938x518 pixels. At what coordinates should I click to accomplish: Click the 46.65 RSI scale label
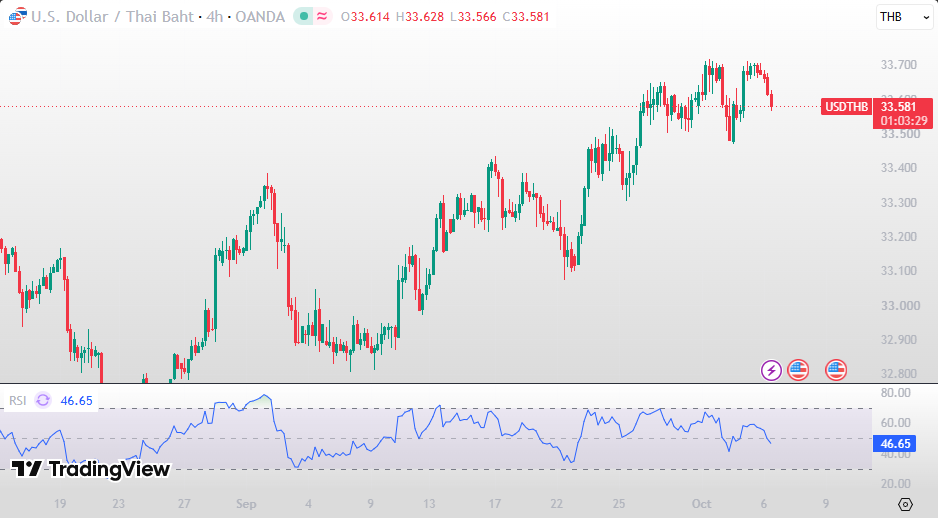(x=895, y=444)
